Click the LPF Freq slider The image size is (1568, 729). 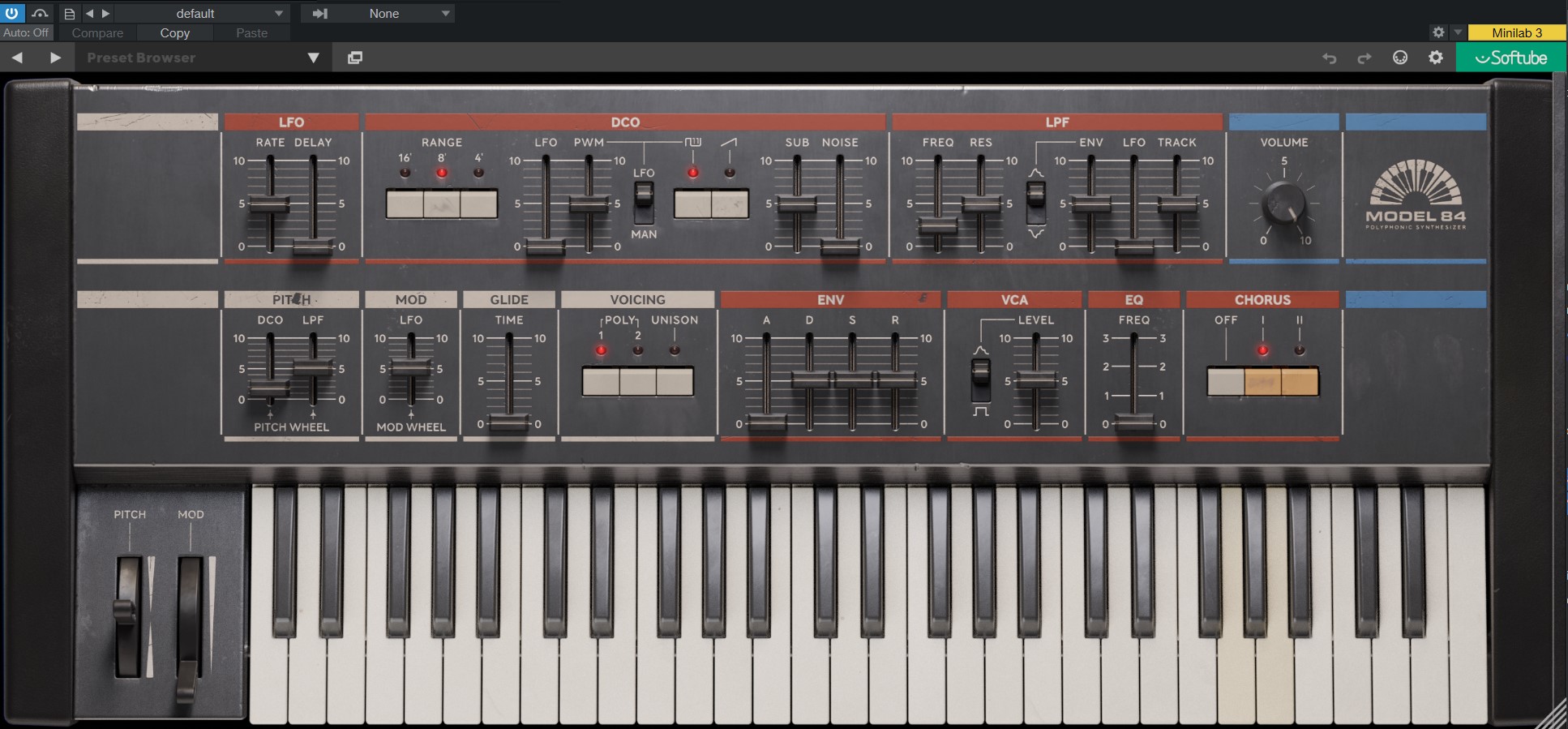coord(938,225)
